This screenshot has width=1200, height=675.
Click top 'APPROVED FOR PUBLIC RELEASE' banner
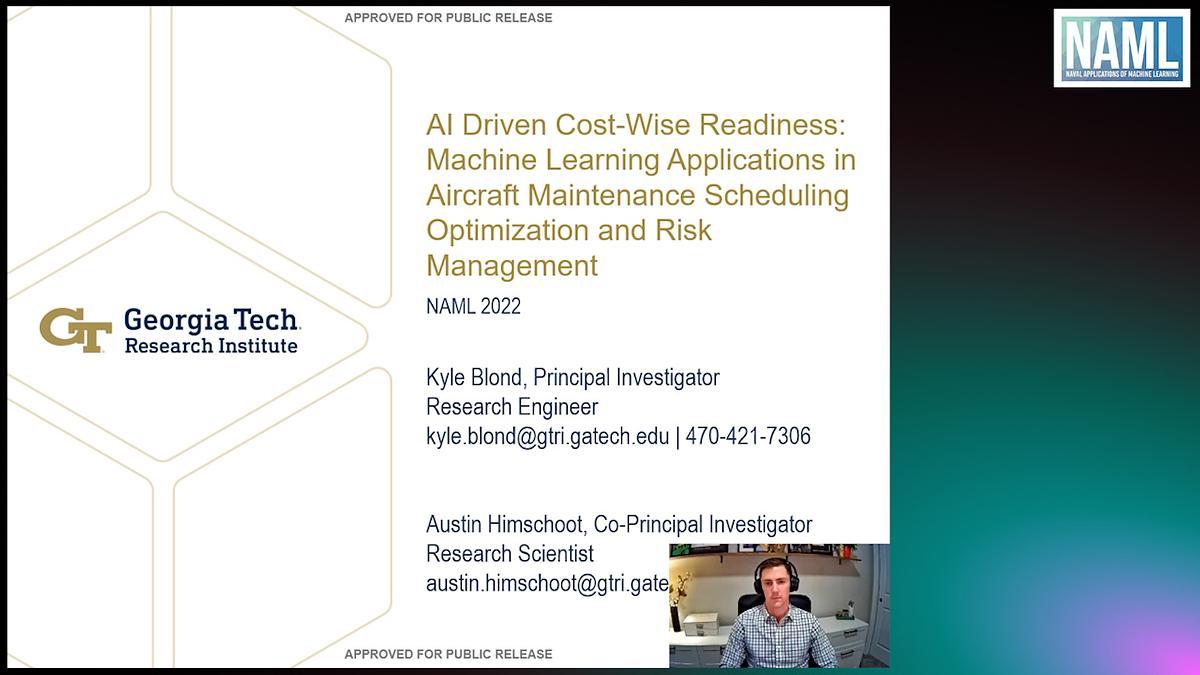(x=448, y=18)
